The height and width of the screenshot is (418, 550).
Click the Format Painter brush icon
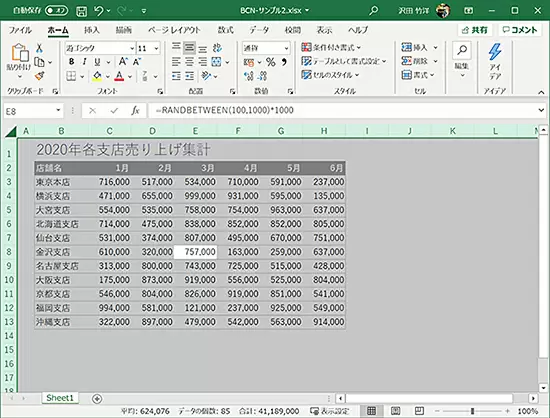pyautogui.click(x=39, y=76)
